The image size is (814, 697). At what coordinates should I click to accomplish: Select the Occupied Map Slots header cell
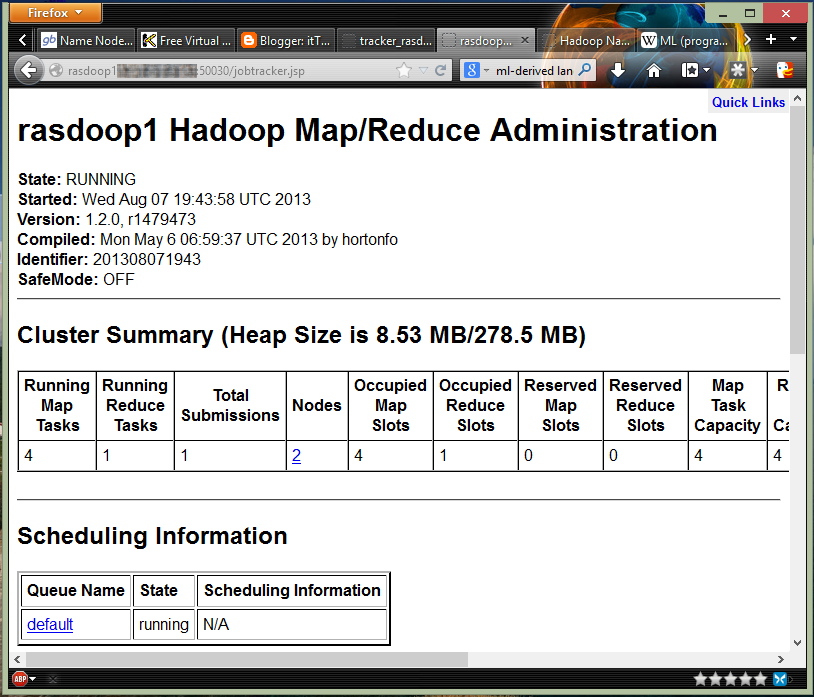[x=390, y=405]
